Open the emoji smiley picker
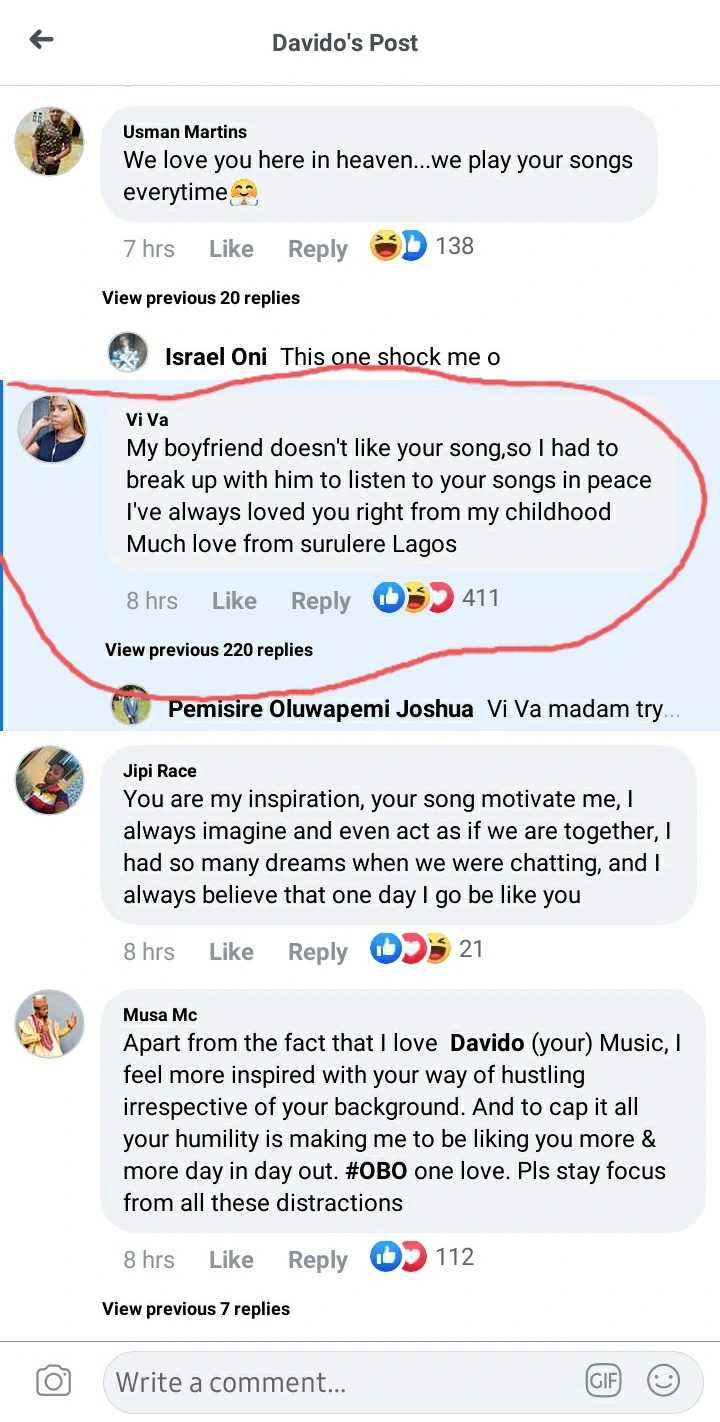Viewport: 720px width, 1422px height. [663, 1381]
